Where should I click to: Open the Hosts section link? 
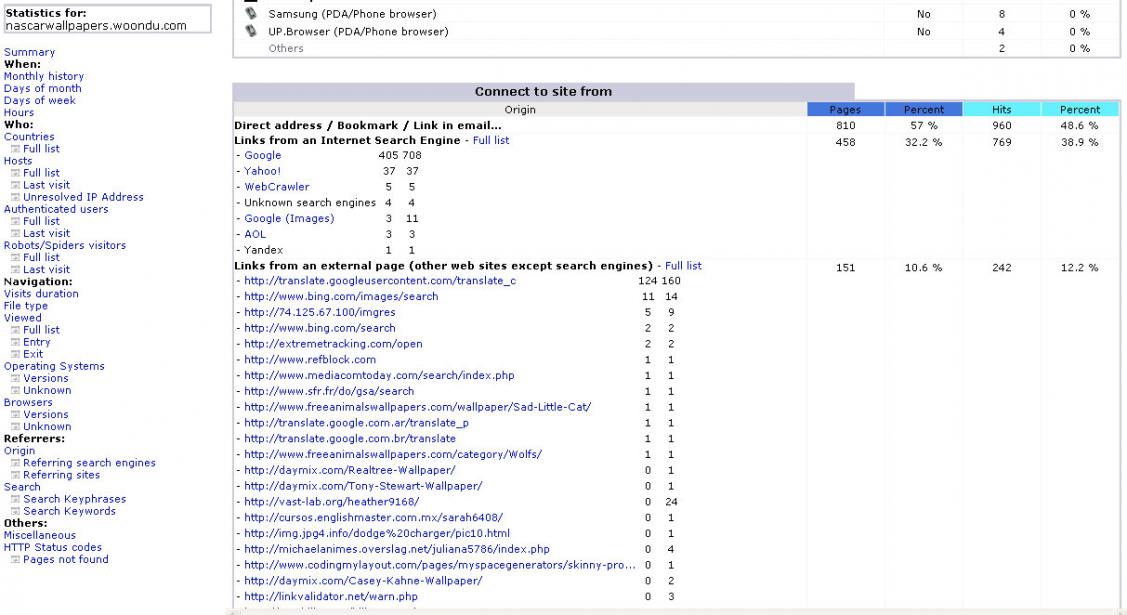point(18,161)
